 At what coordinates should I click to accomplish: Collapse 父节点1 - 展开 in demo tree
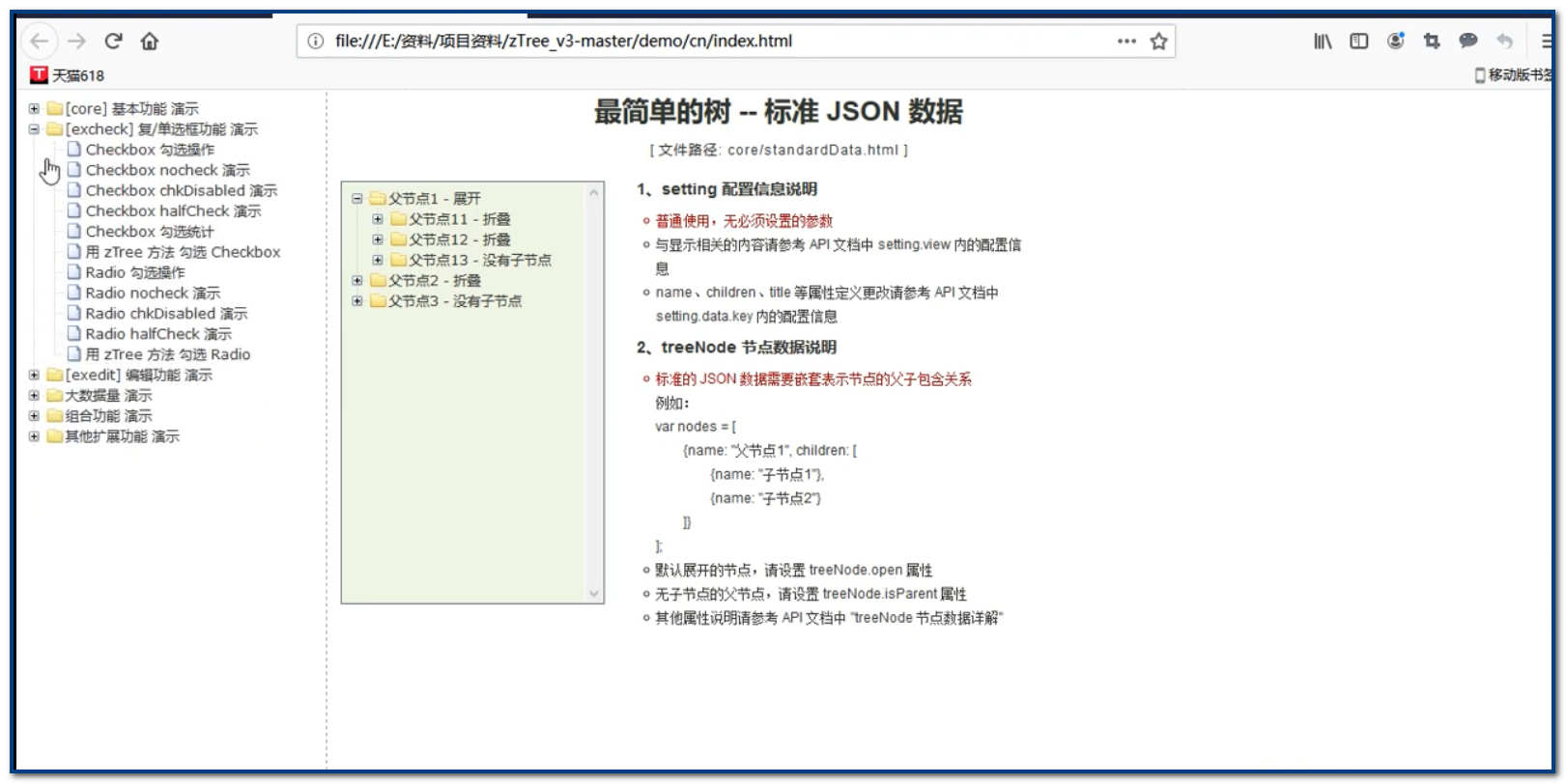(356, 198)
